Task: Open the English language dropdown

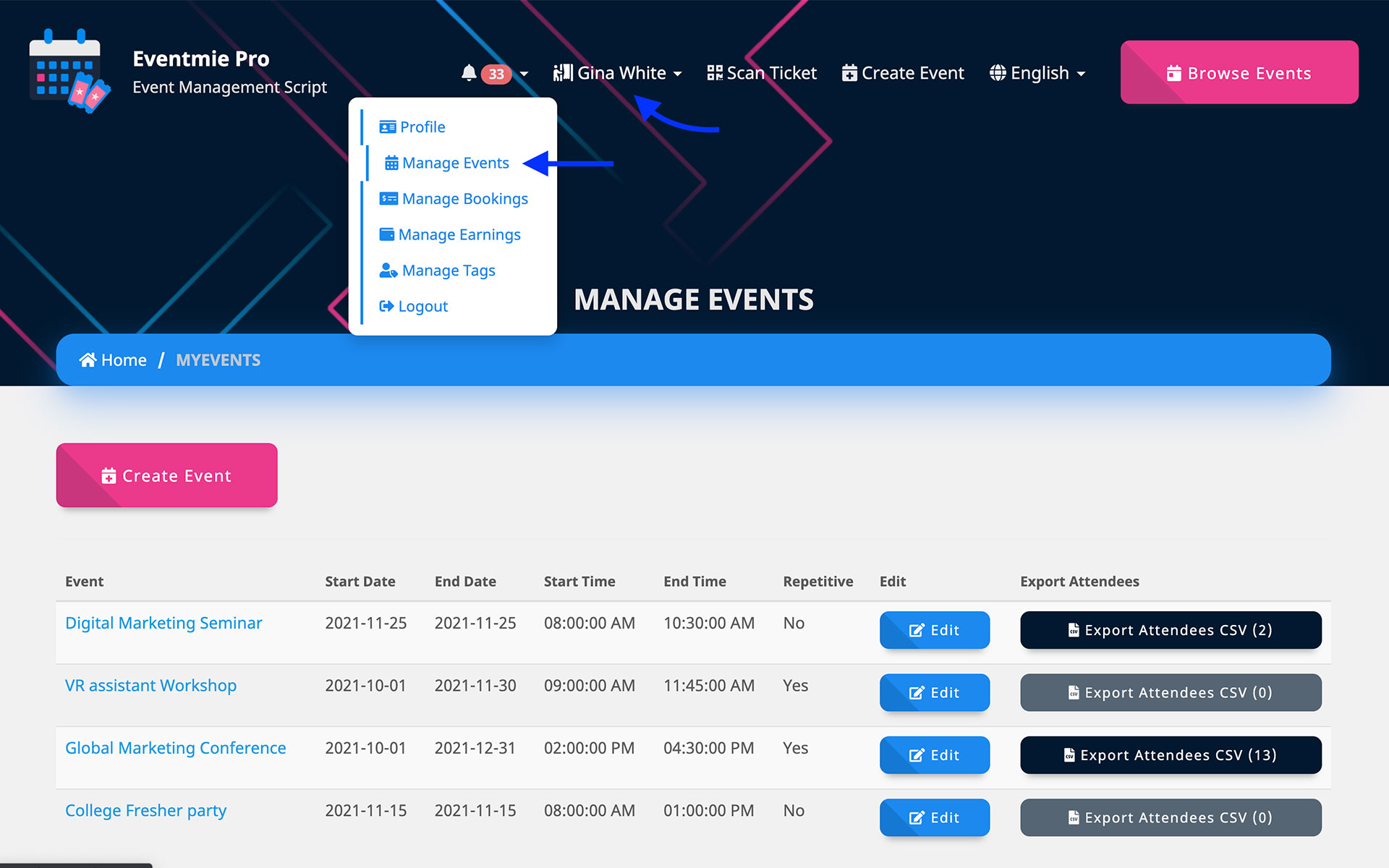Action: [x=1039, y=73]
